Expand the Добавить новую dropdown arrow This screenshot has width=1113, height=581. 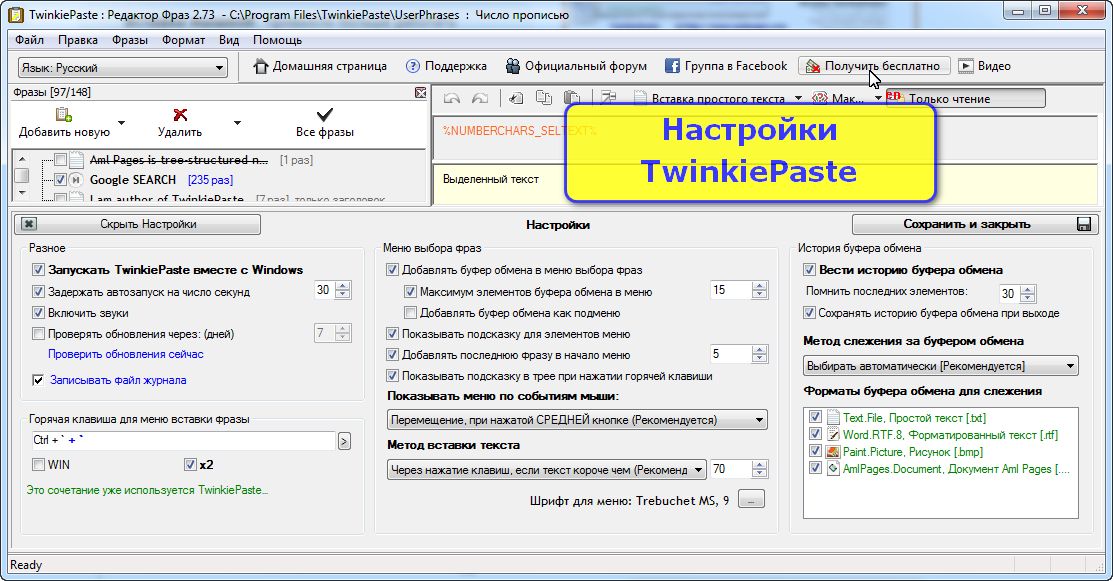click(x=121, y=123)
